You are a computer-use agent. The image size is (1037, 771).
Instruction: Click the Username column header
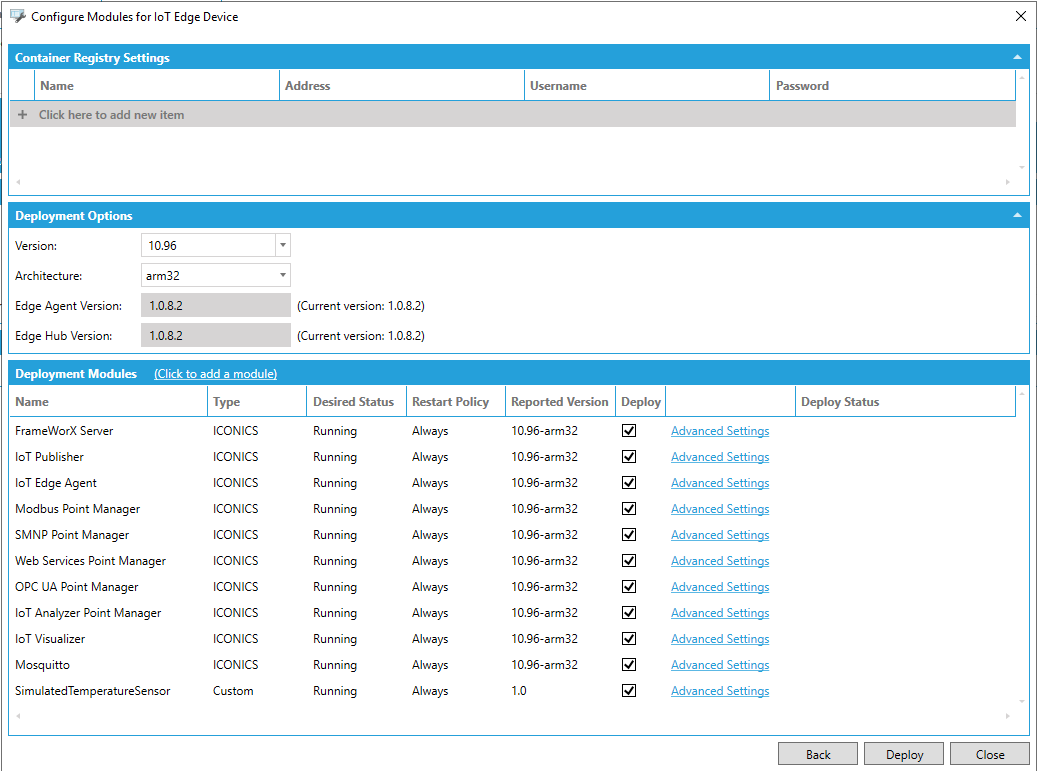pos(647,85)
